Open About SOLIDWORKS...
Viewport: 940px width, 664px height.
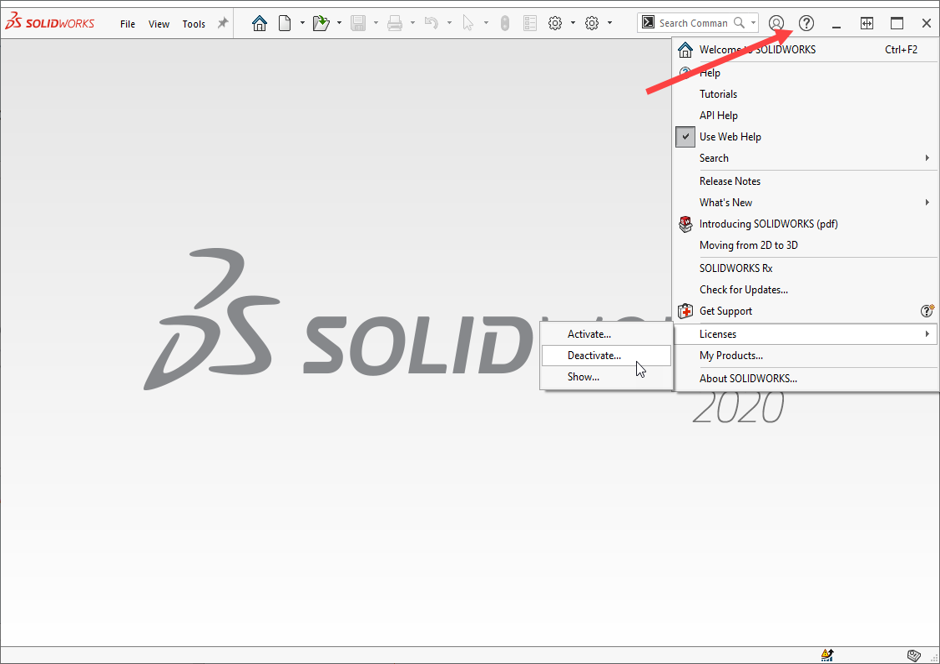coord(805,379)
